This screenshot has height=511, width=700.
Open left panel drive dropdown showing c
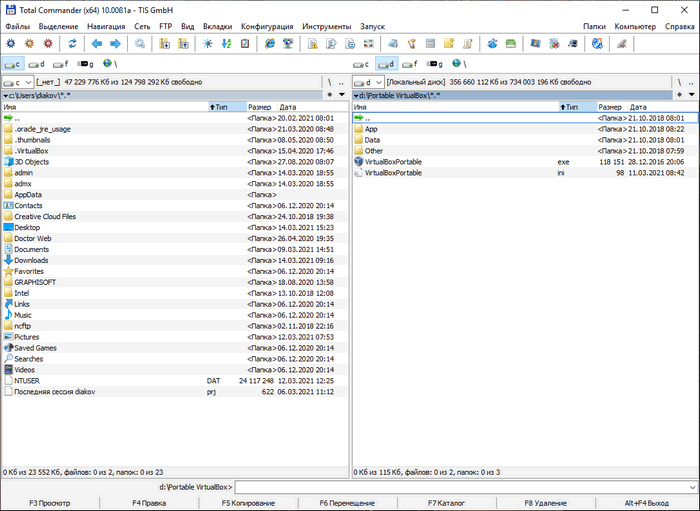tap(17, 82)
